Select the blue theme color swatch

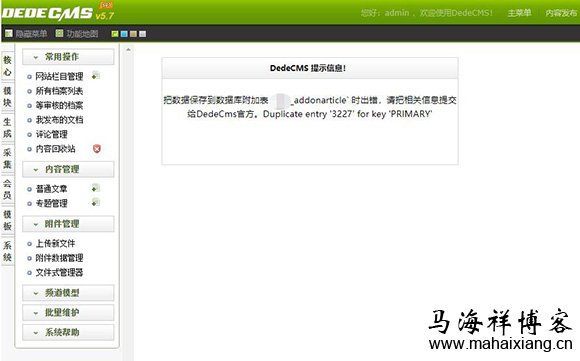coord(124,34)
